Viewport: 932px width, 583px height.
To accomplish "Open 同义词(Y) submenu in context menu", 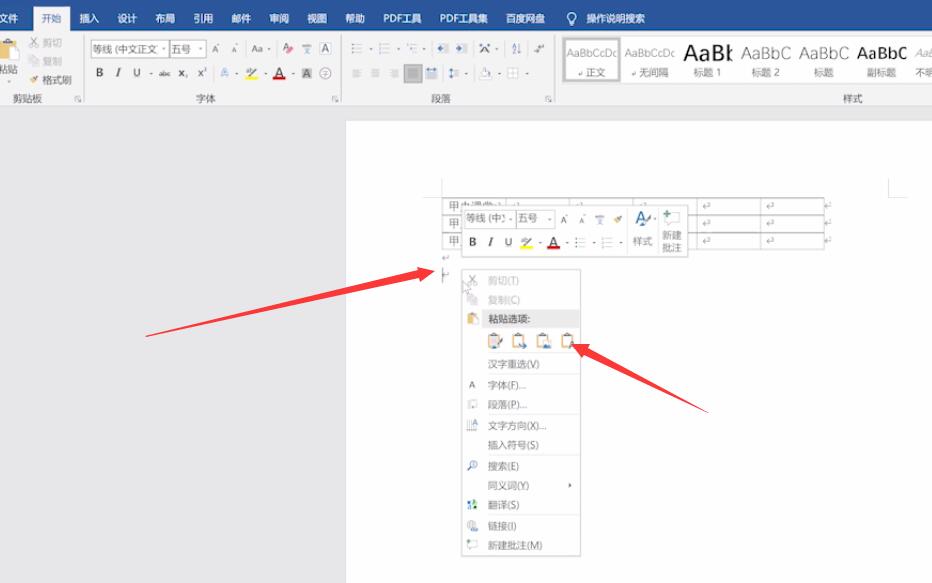I will coord(521,486).
